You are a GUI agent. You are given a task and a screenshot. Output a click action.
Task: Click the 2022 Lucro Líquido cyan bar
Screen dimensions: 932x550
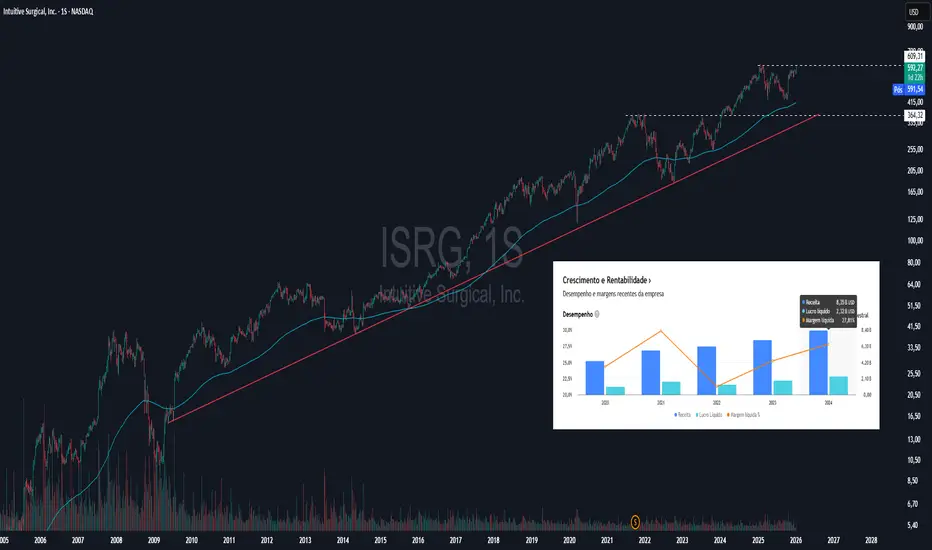pos(726,389)
